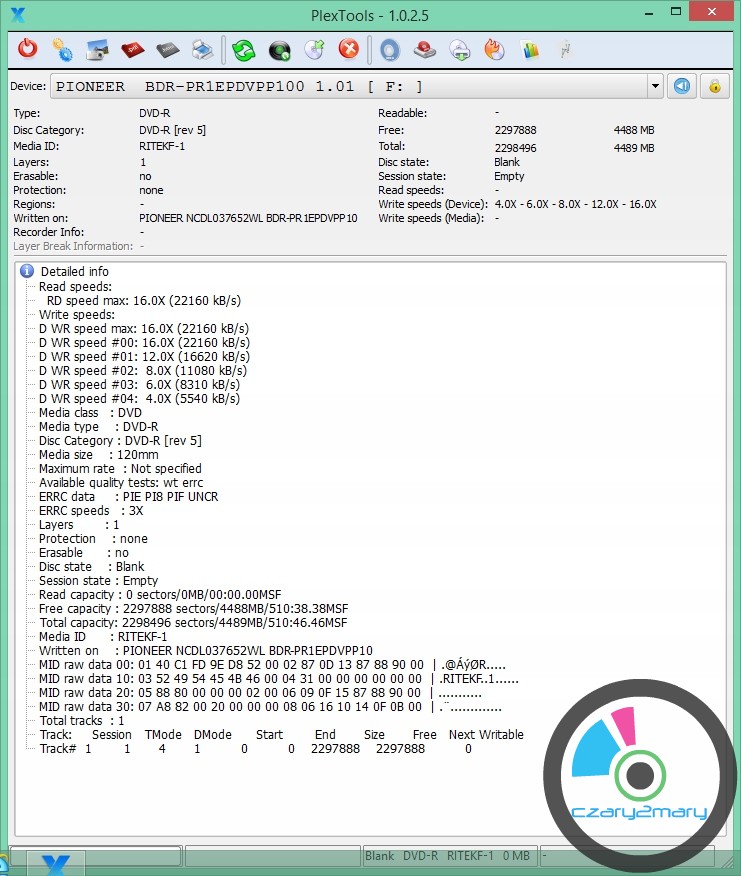Select the PIONEER BDR-PR1EPDVPP100 device field
Image resolution: width=741 pixels, height=876 pixels.
tap(350, 86)
